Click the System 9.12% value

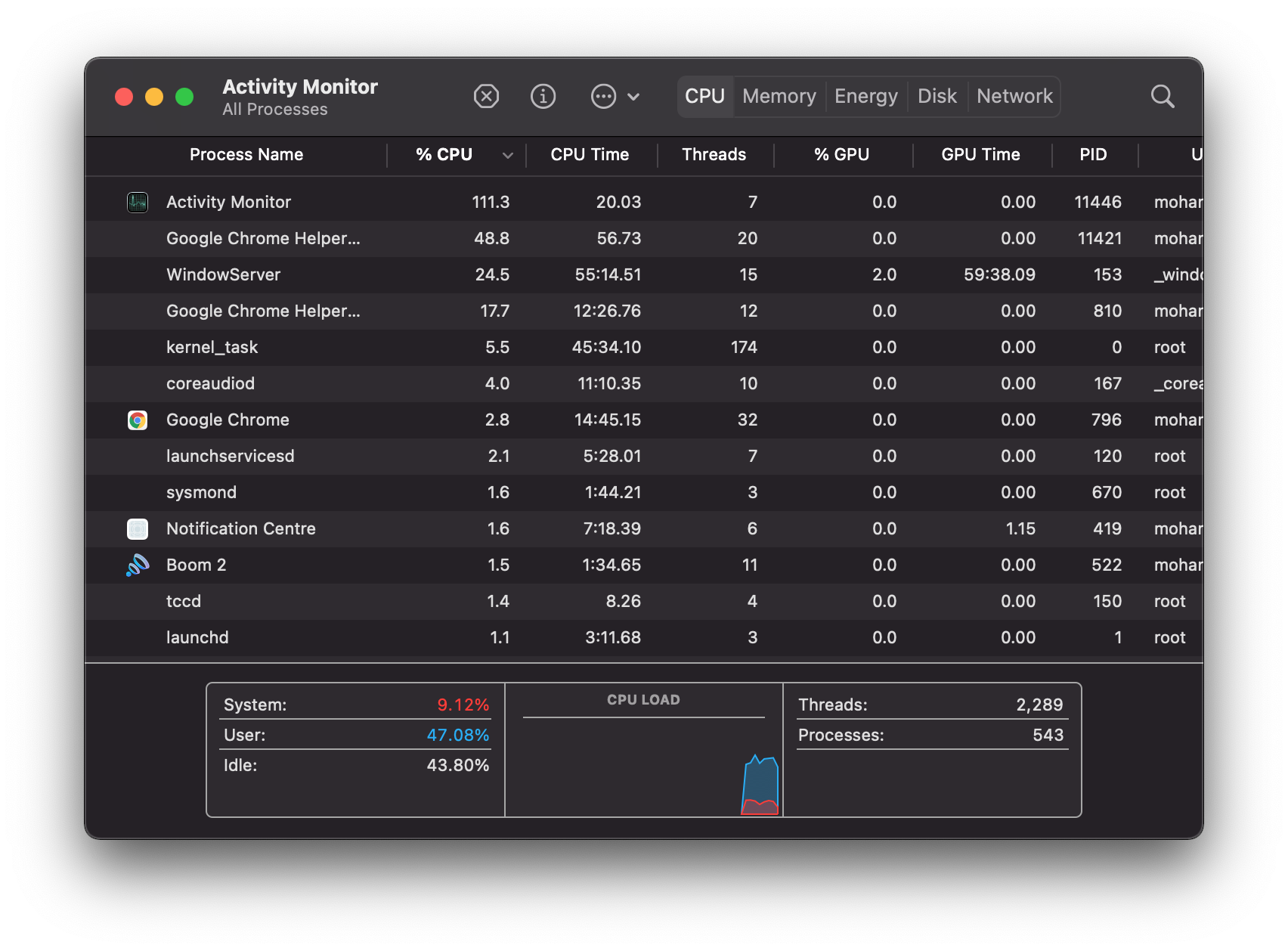pyautogui.click(x=463, y=705)
